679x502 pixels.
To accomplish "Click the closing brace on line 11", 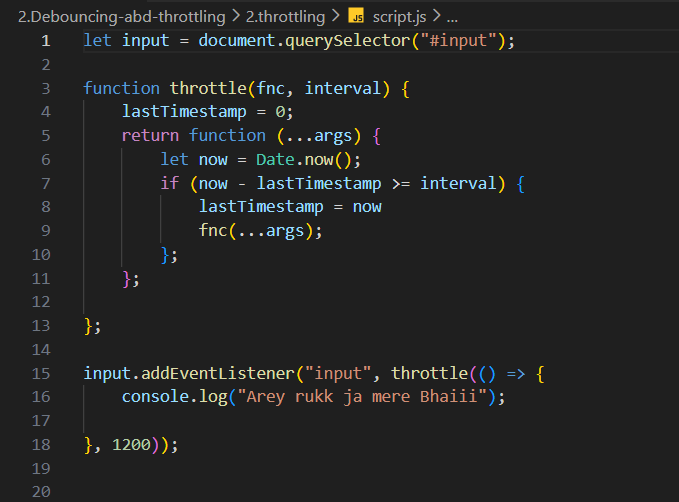I will pos(126,279).
